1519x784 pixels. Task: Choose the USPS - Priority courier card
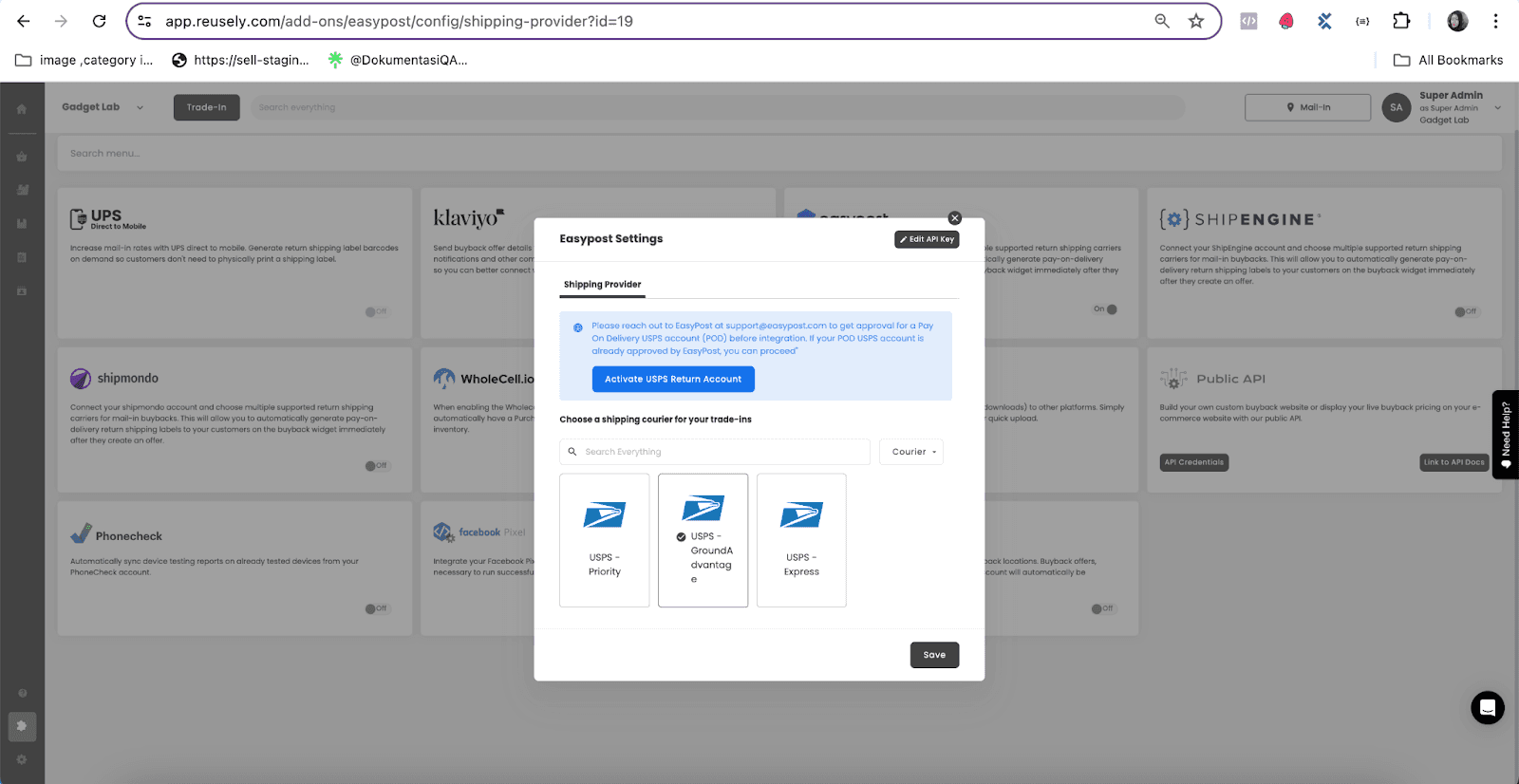605,540
